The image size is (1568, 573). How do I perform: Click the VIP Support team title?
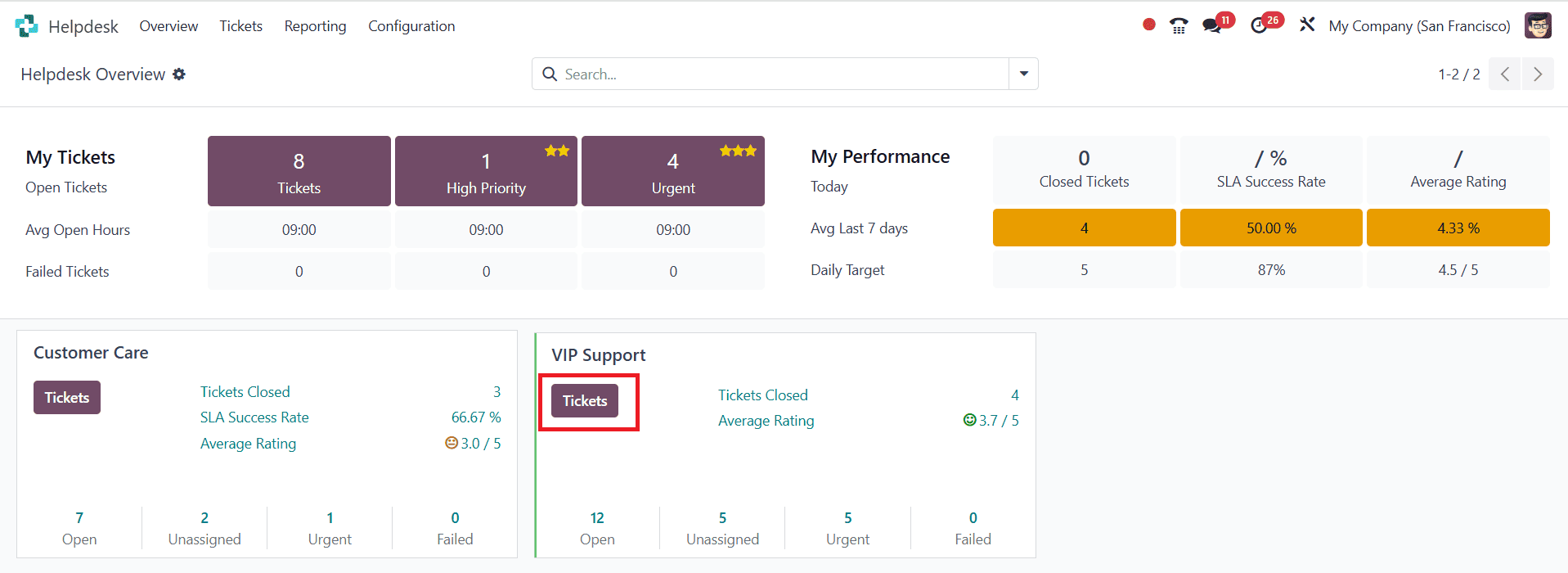click(x=599, y=355)
